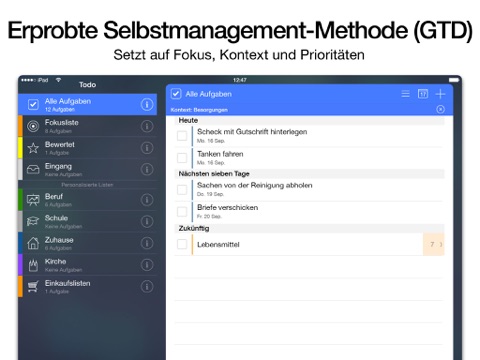The width and height of the screenshot is (480, 360).
Task: Open the Kirche list
Action: [x=87, y=265]
